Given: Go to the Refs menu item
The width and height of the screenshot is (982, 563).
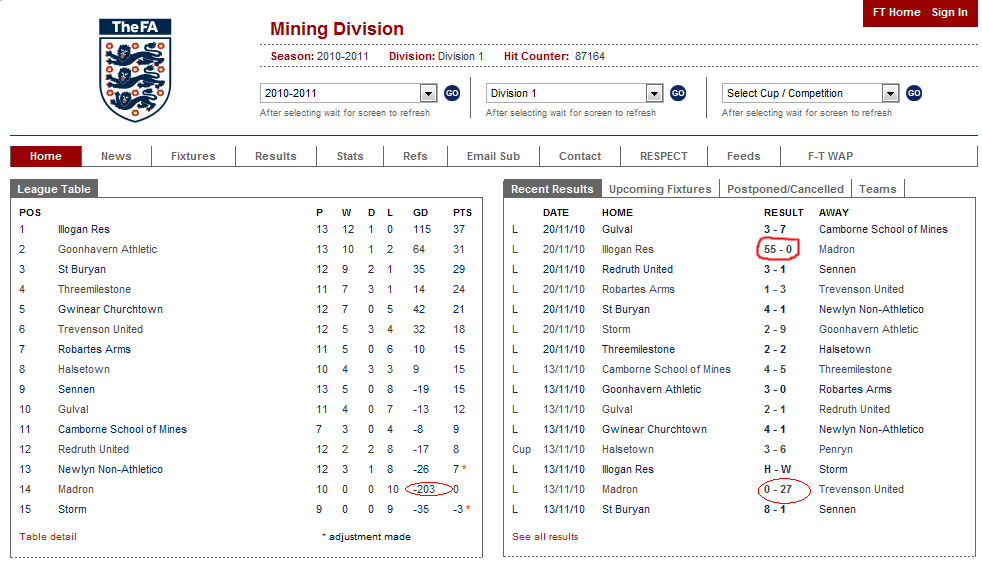Looking at the screenshot, I should pos(415,156).
